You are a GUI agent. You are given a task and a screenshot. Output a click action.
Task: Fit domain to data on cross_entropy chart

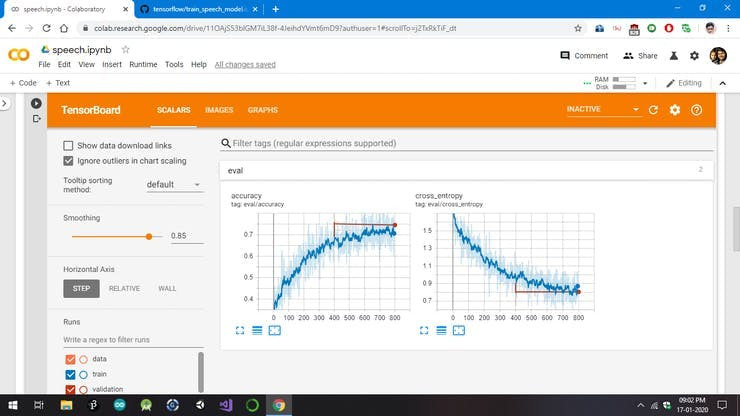[x=459, y=331]
